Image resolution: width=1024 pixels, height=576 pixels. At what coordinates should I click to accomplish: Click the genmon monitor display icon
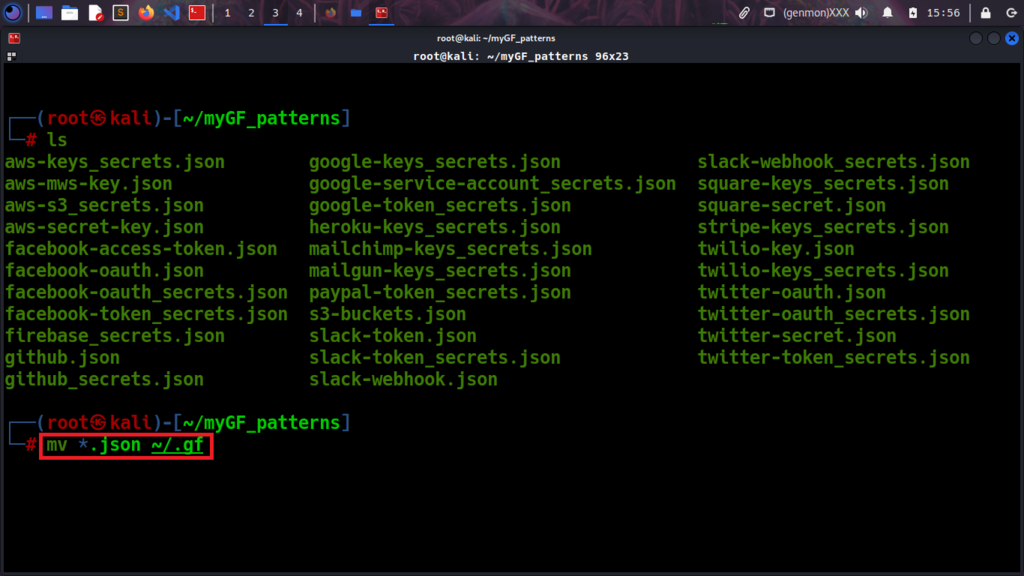[769, 13]
